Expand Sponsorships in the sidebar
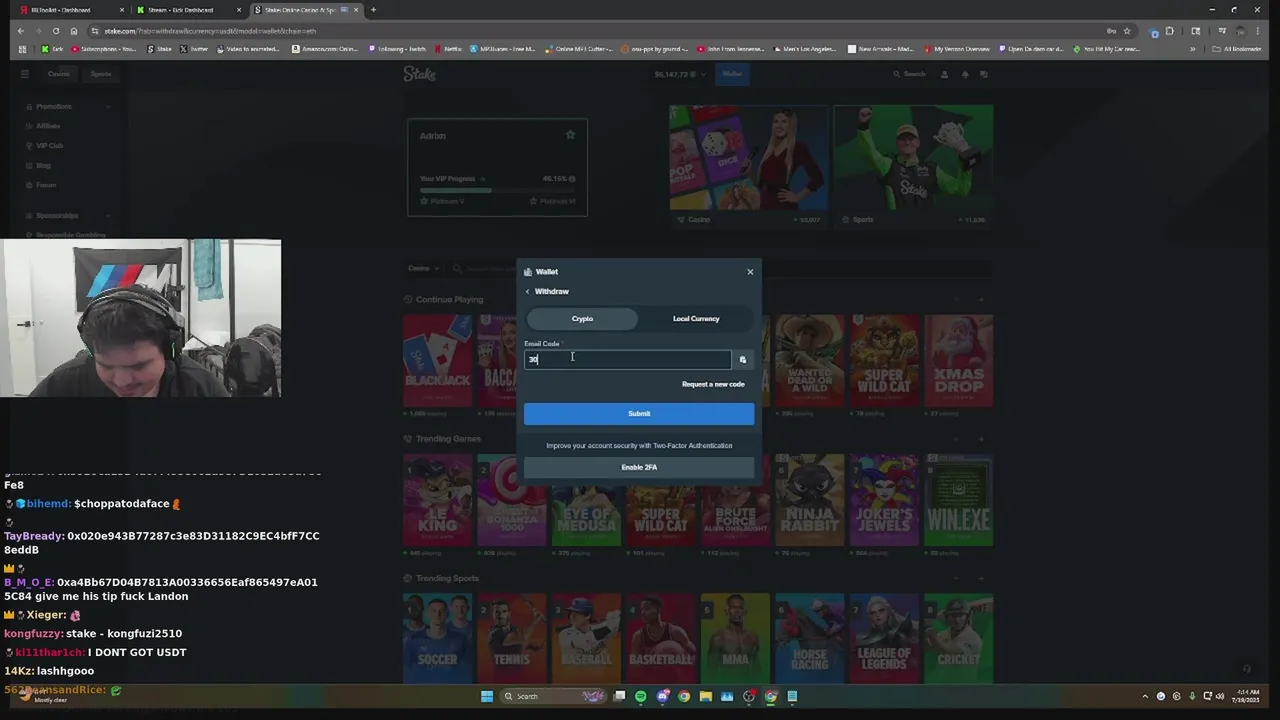 coord(68,216)
